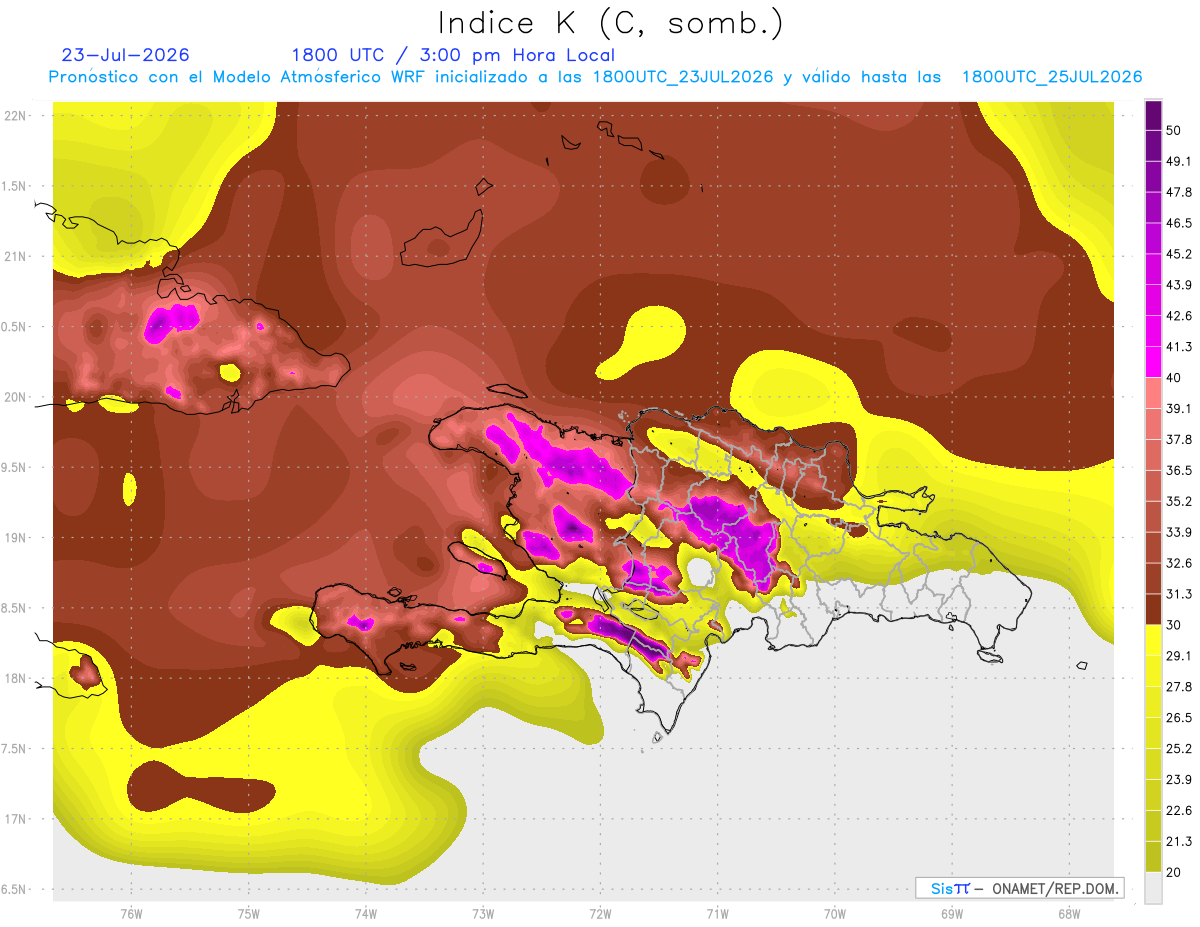Click the "22N" latitude label

pos(15,115)
